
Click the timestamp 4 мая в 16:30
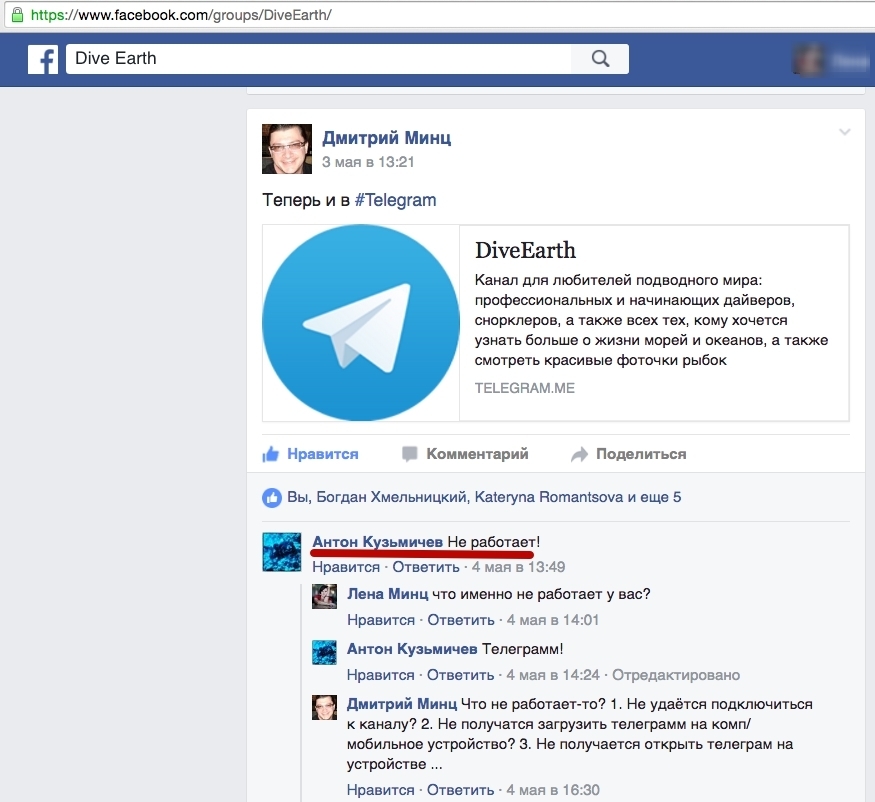coord(553,790)
